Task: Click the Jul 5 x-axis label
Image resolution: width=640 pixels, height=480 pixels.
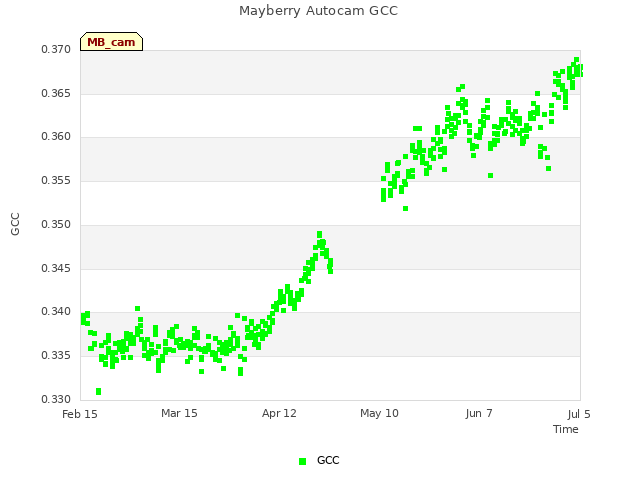Action: click(579, 414)
